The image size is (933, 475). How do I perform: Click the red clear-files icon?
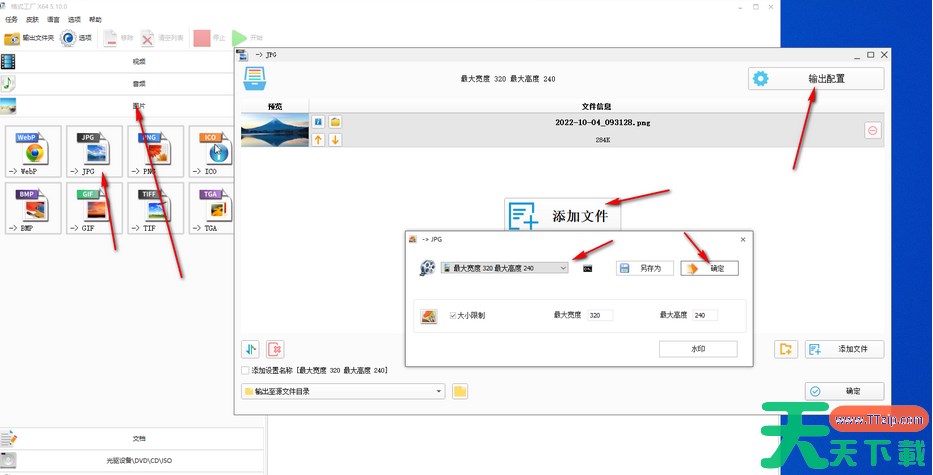pos(275,349)
